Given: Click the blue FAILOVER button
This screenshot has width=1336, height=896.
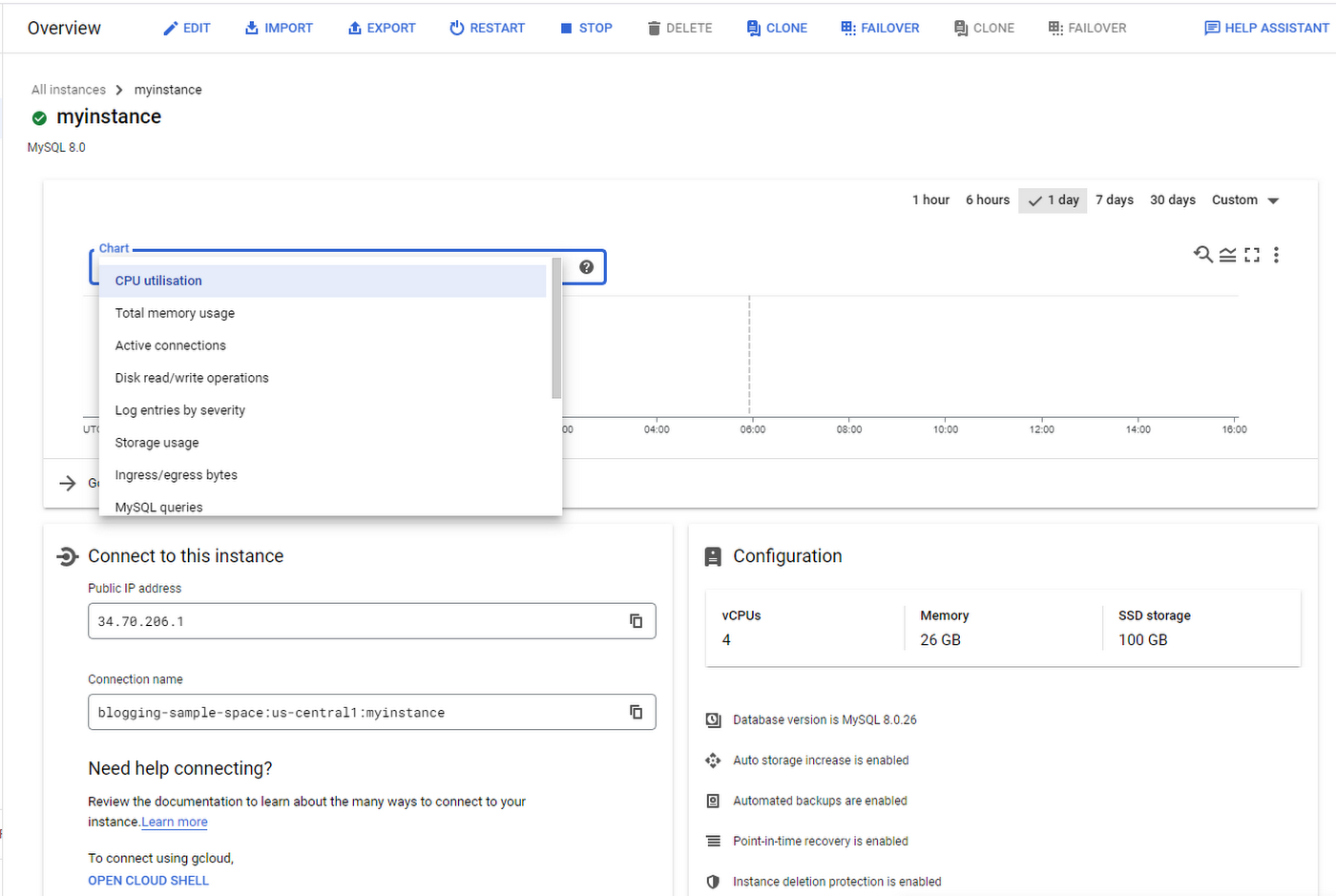Looking at the screenshot, I should point(880,28).
